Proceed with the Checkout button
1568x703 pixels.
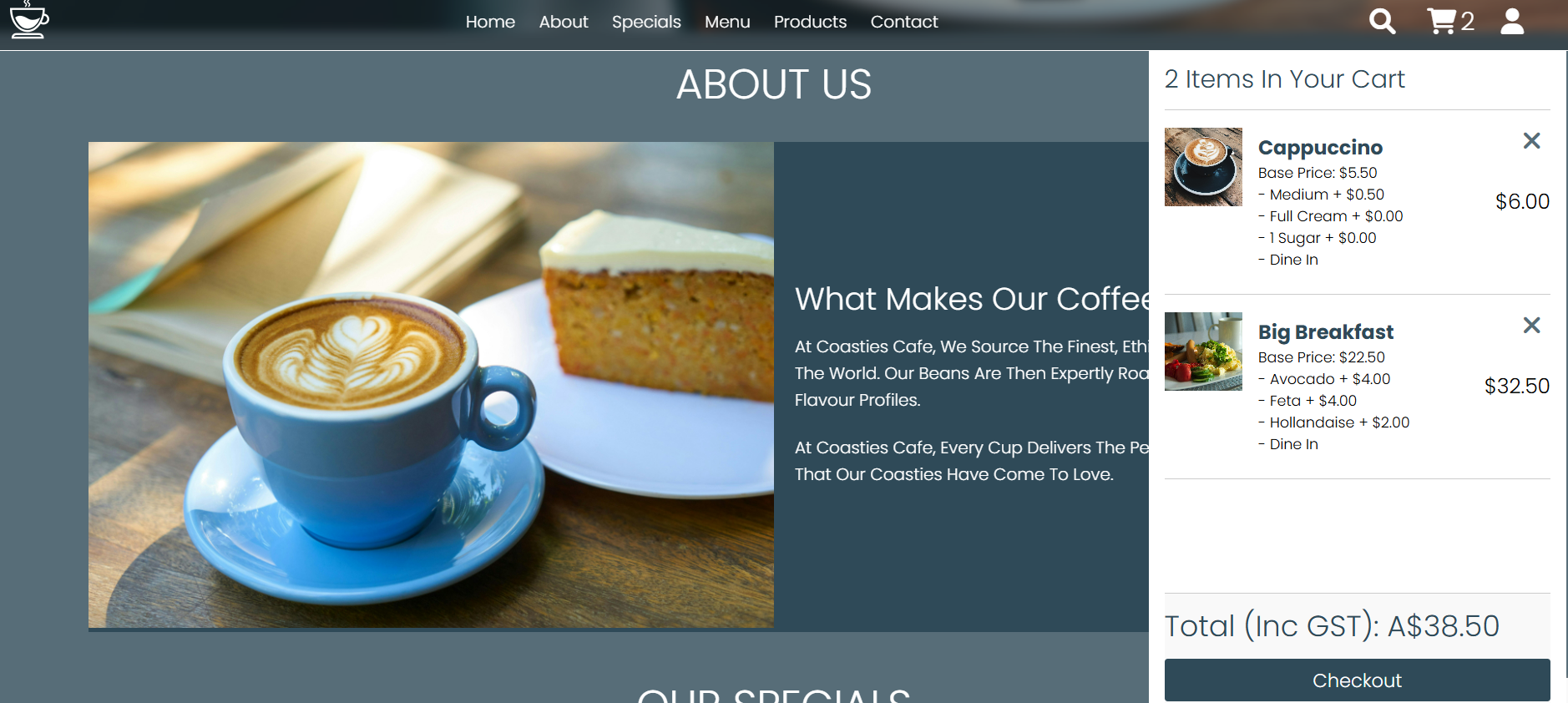(x=1357, y=680)
